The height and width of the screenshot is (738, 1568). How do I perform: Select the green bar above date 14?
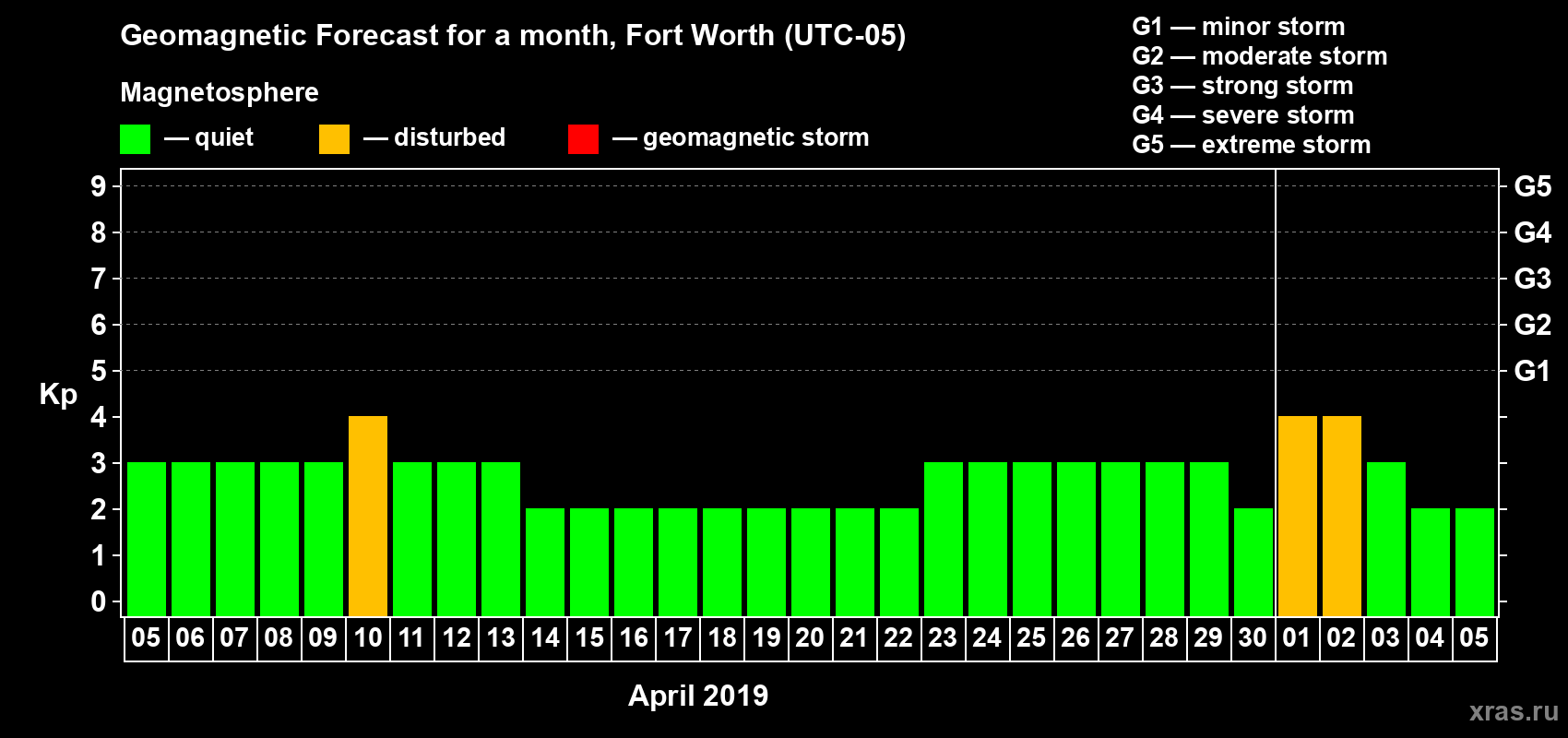pos(545,562)
